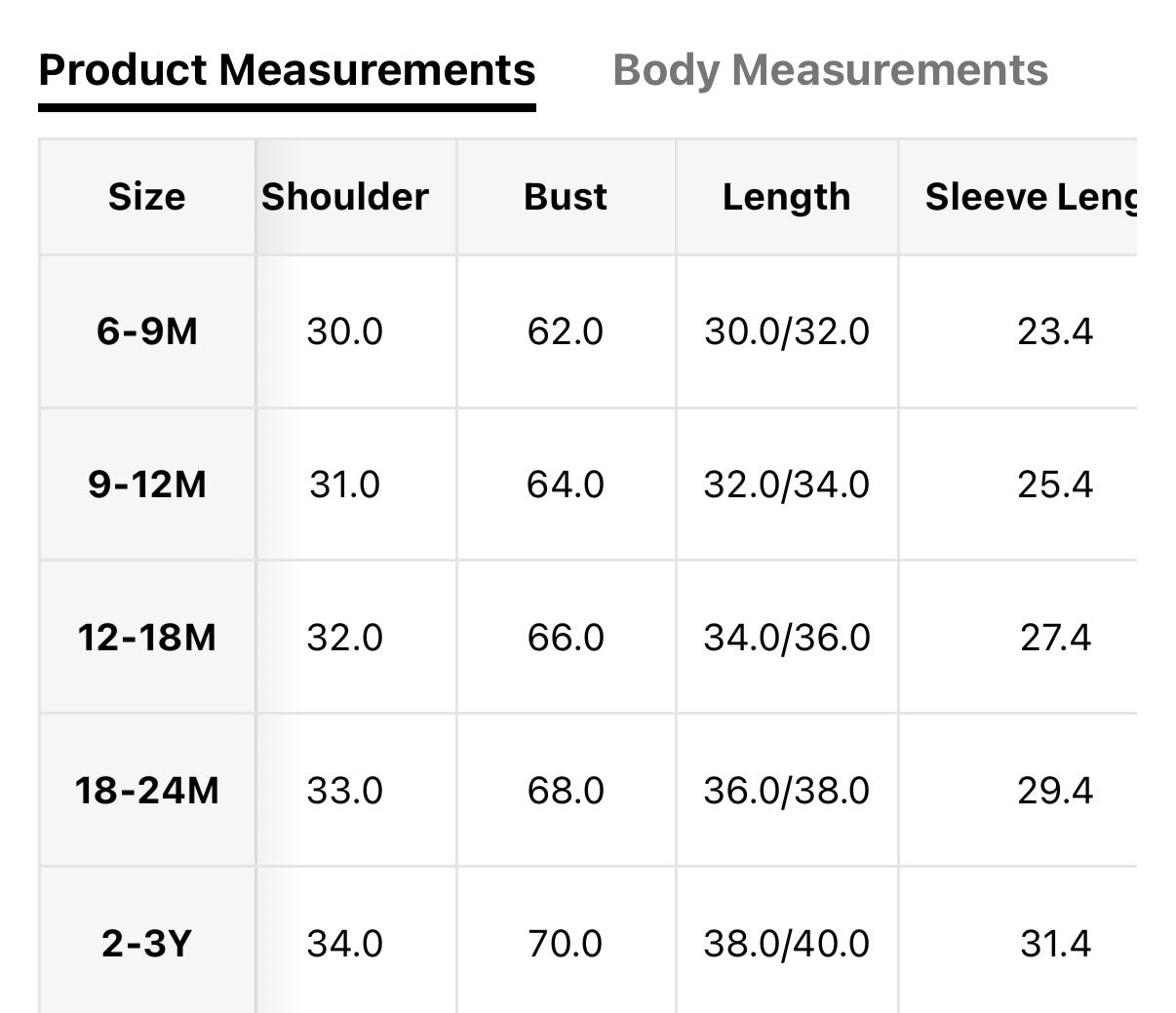Select the 9-12M size row label
This screenshot has width=1176, height=1013.
146,485
